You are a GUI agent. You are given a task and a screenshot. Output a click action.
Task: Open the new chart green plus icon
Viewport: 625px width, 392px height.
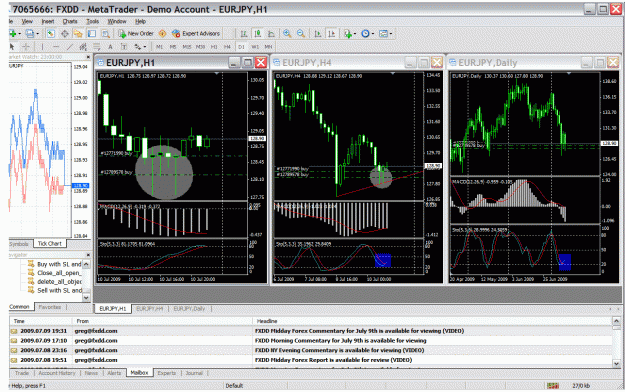[13, 34]
